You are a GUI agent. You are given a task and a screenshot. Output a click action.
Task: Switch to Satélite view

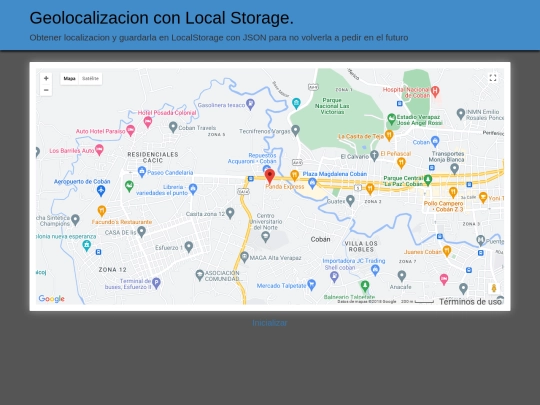(90, 79)
